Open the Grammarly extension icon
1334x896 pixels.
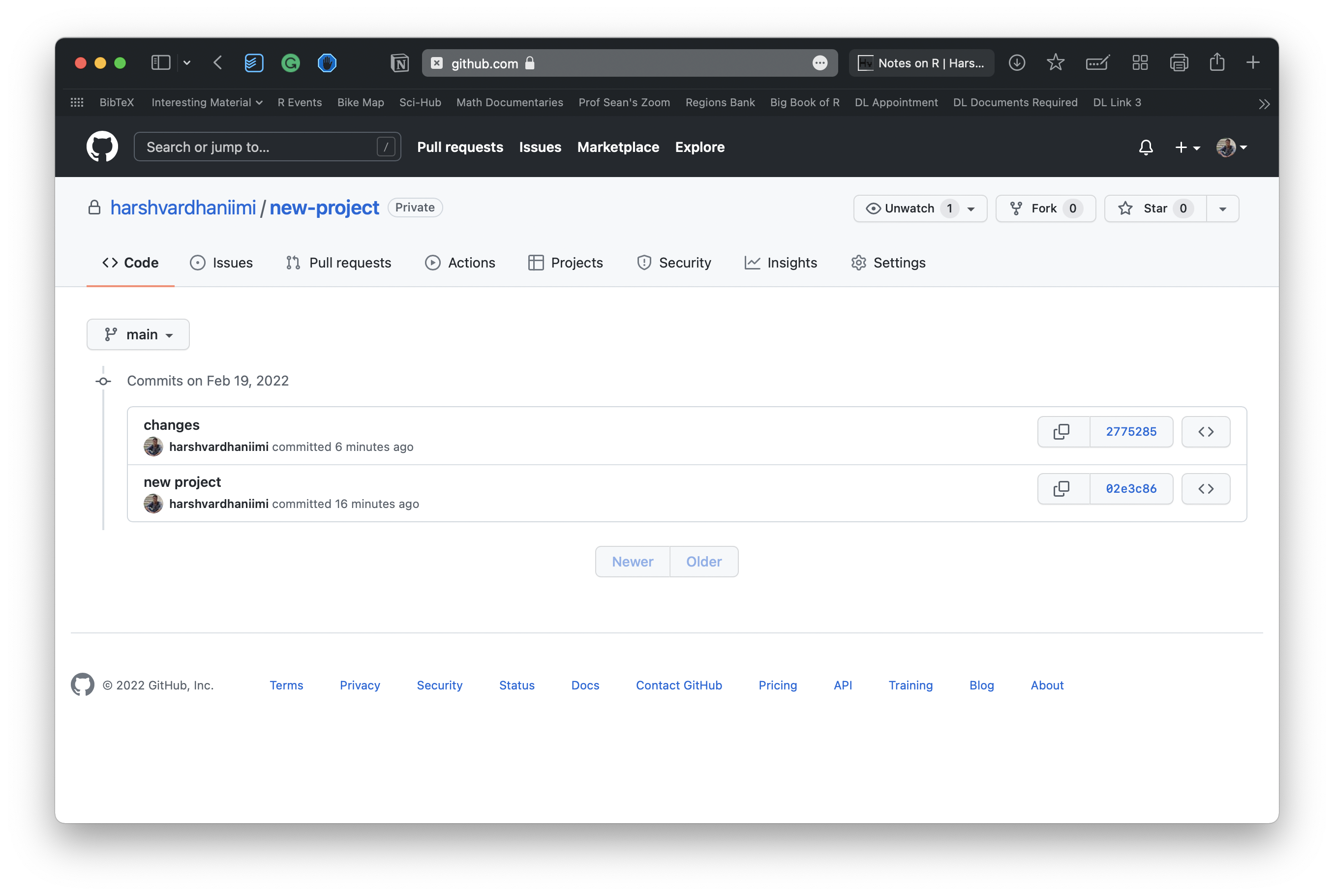point(290,63)
